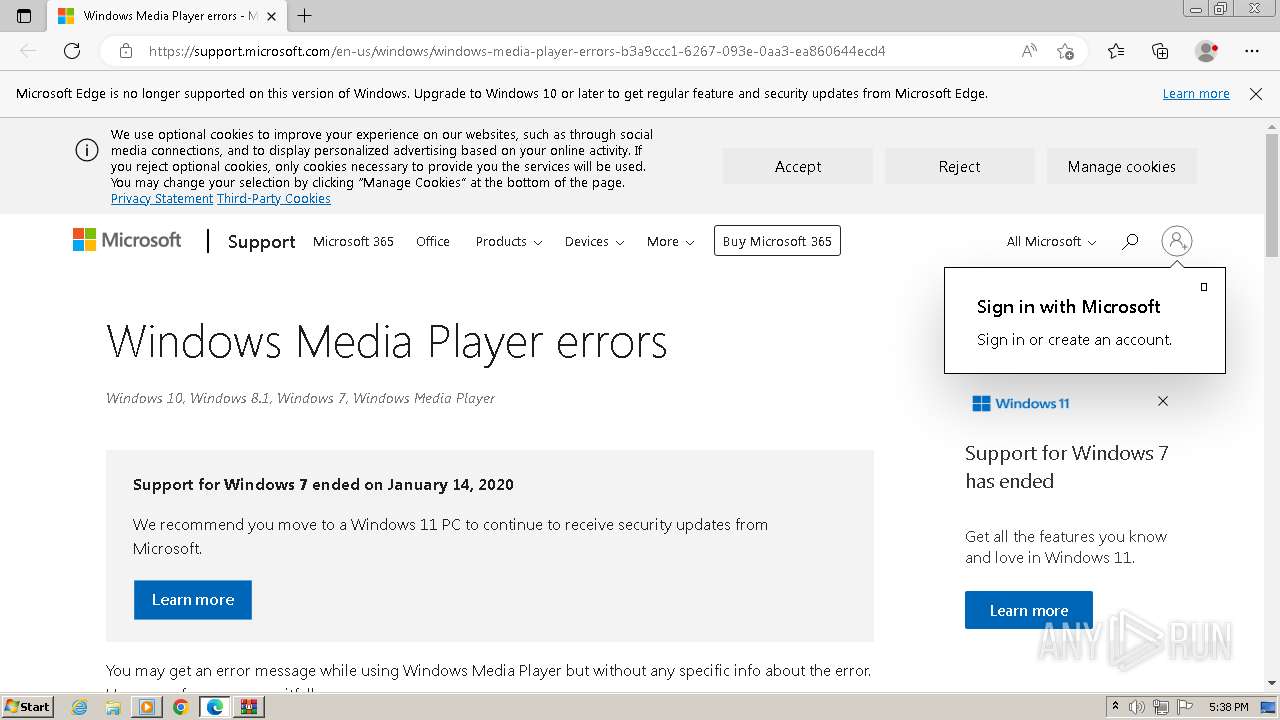Click the Start button
1280x720 pixels.
click(x=28, y=707)
